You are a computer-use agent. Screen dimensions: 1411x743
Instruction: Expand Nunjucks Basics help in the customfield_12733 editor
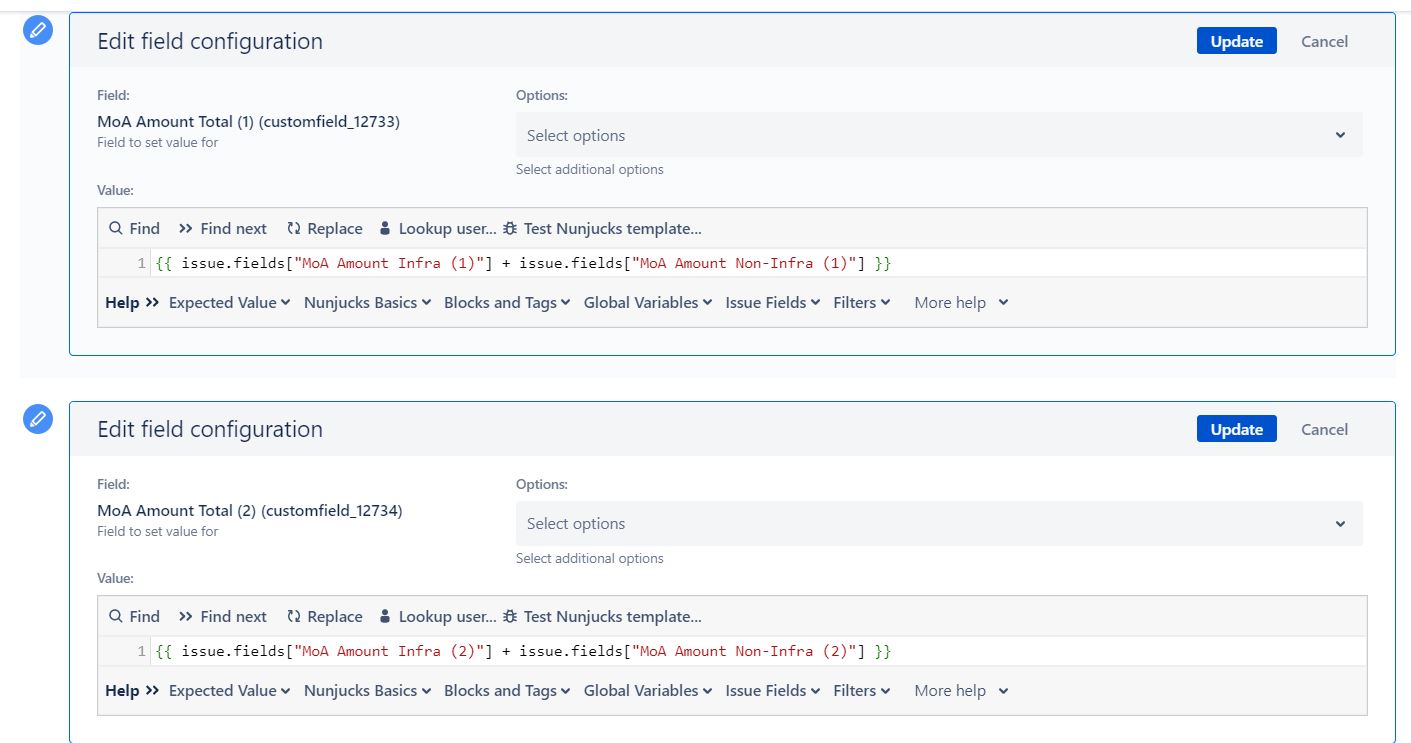[x=368, y=302]
